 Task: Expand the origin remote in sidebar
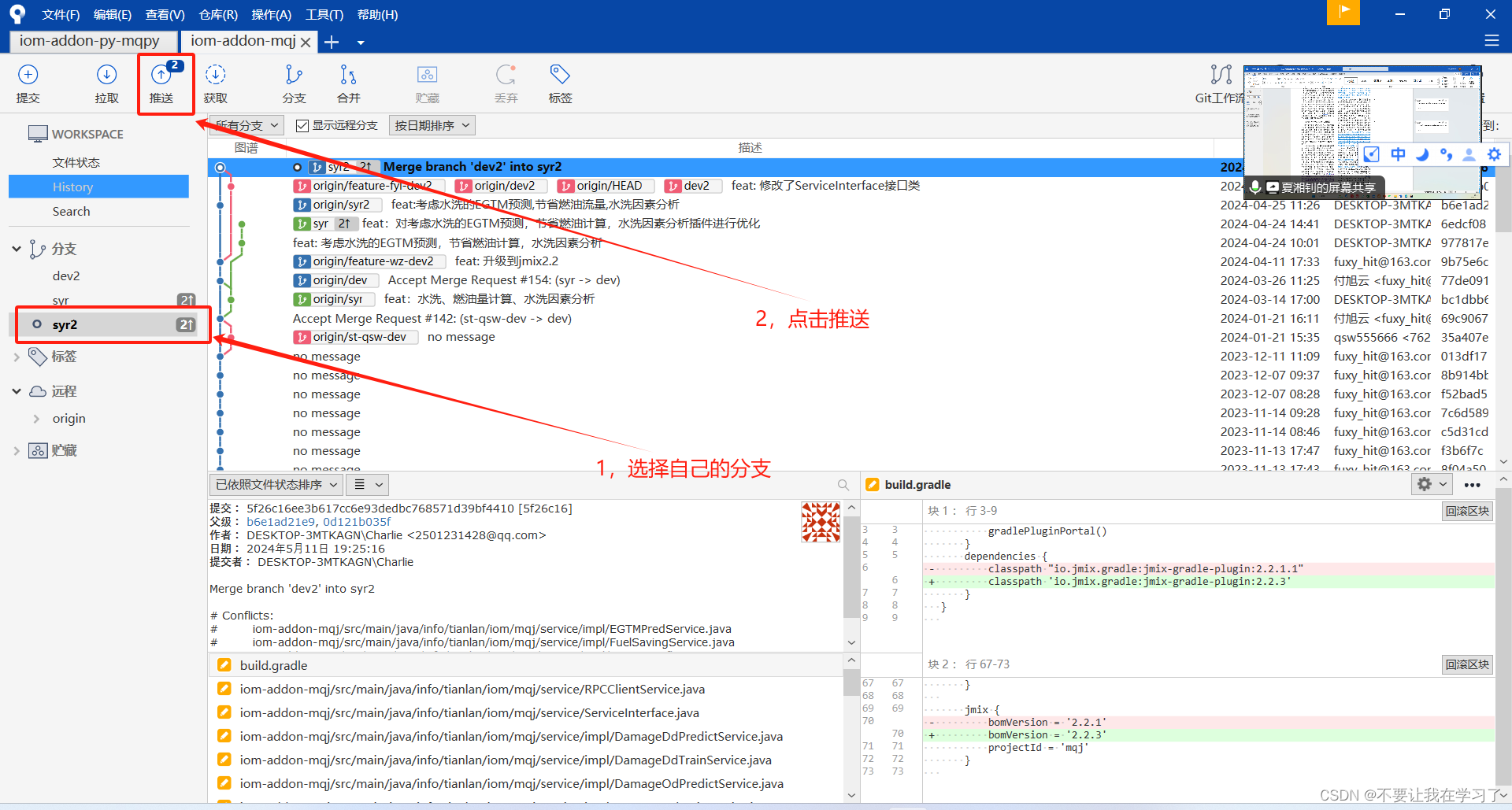tap(38, 418)
